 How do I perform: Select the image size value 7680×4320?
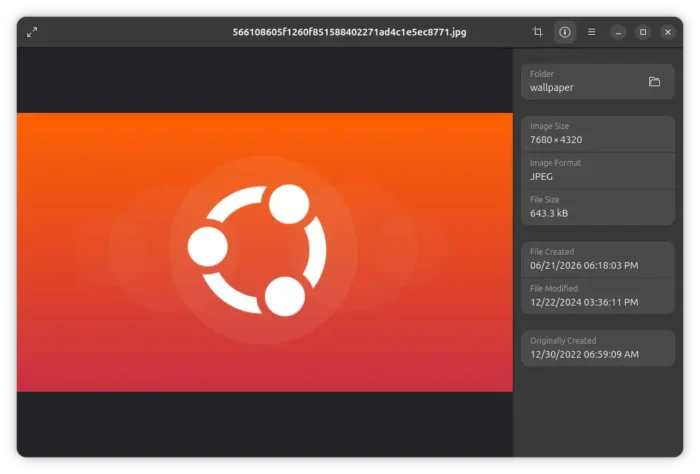point(556,140)
